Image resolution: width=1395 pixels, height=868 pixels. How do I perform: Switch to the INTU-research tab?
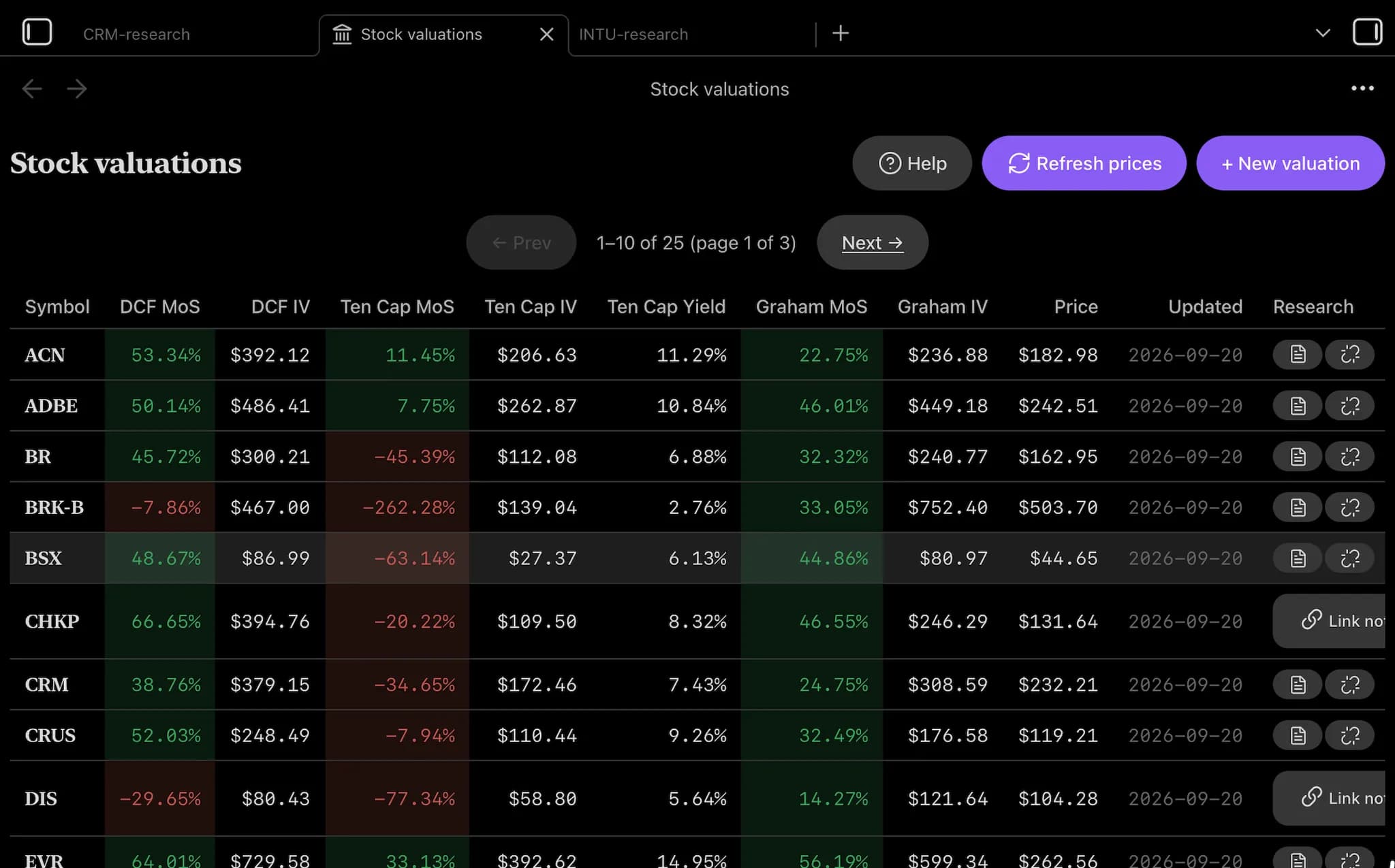633,34
